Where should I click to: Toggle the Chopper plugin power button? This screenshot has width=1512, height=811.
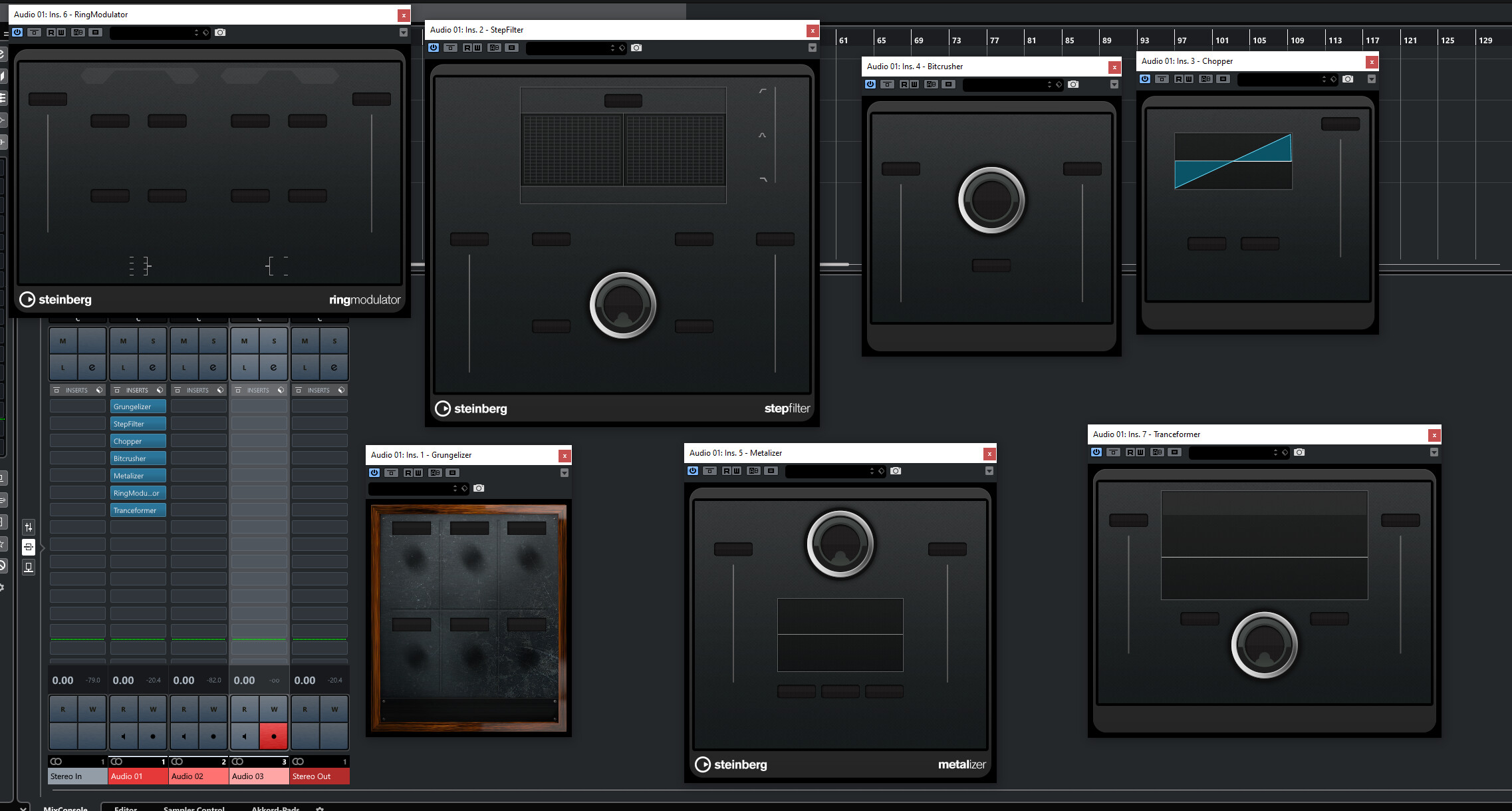pyautogui.click(x=1145, y=79)
